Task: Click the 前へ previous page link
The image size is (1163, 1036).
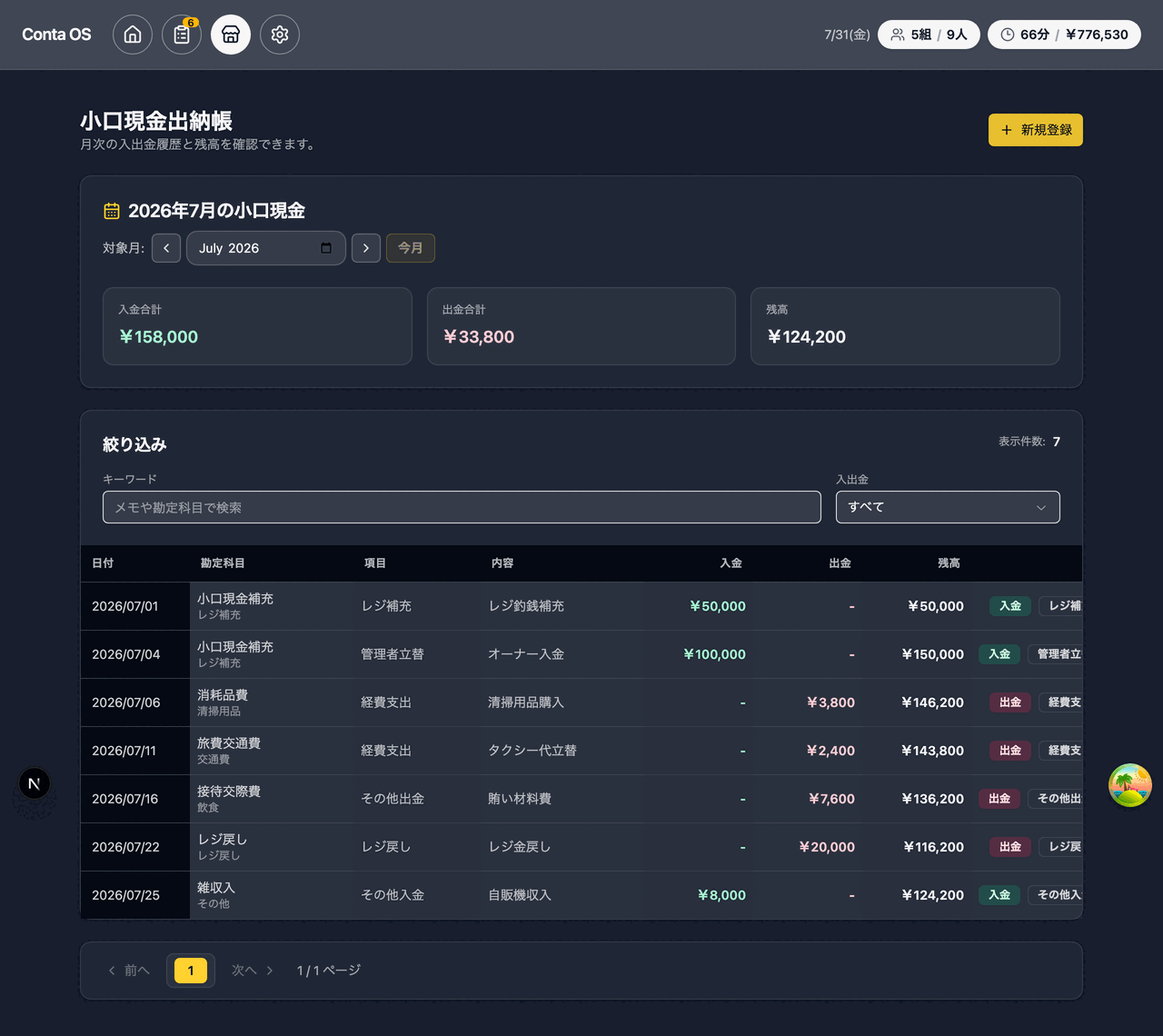Action: click(x=128, y=971)
